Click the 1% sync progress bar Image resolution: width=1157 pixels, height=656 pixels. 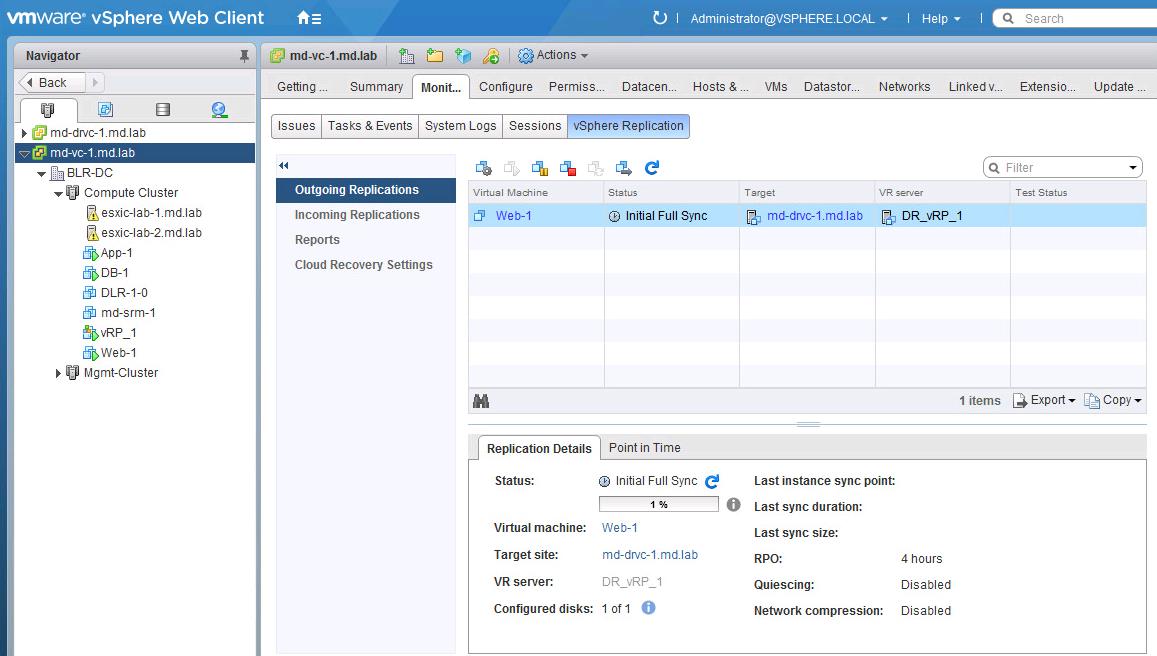[658, 504]
